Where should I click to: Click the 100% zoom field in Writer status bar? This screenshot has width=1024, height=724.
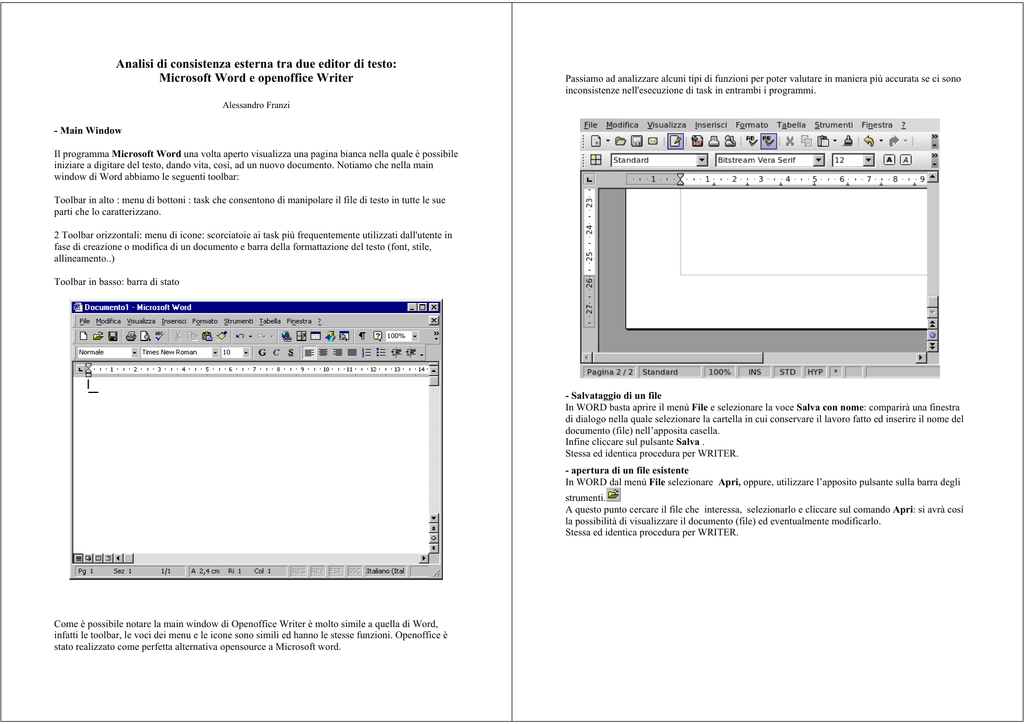click(720, 372)
